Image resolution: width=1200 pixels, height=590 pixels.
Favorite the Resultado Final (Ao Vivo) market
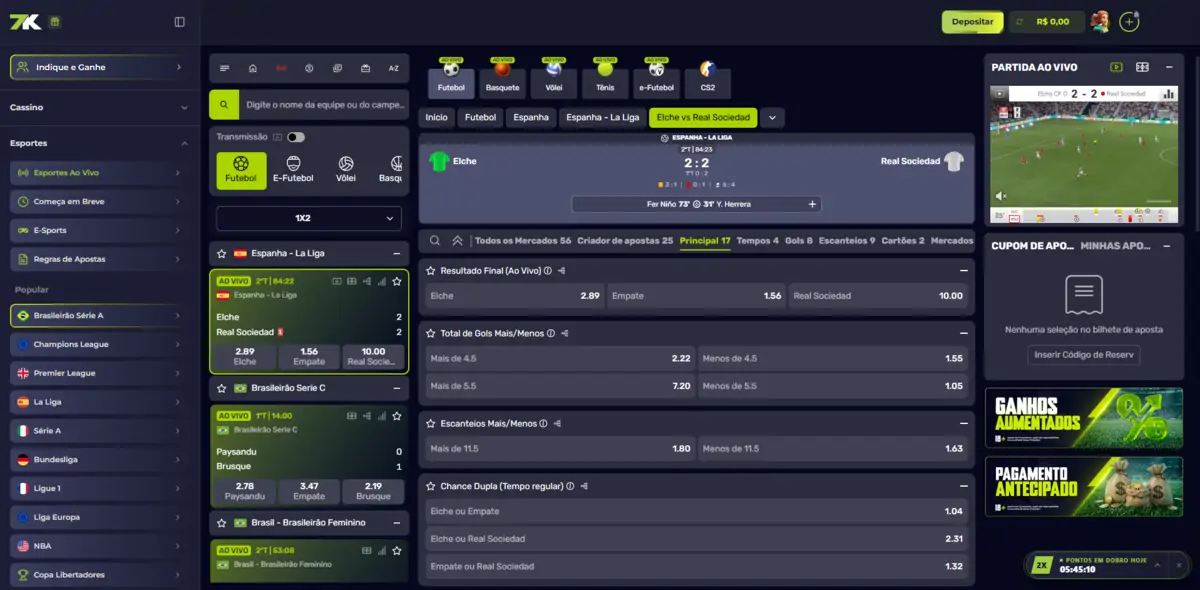(431, 270)
